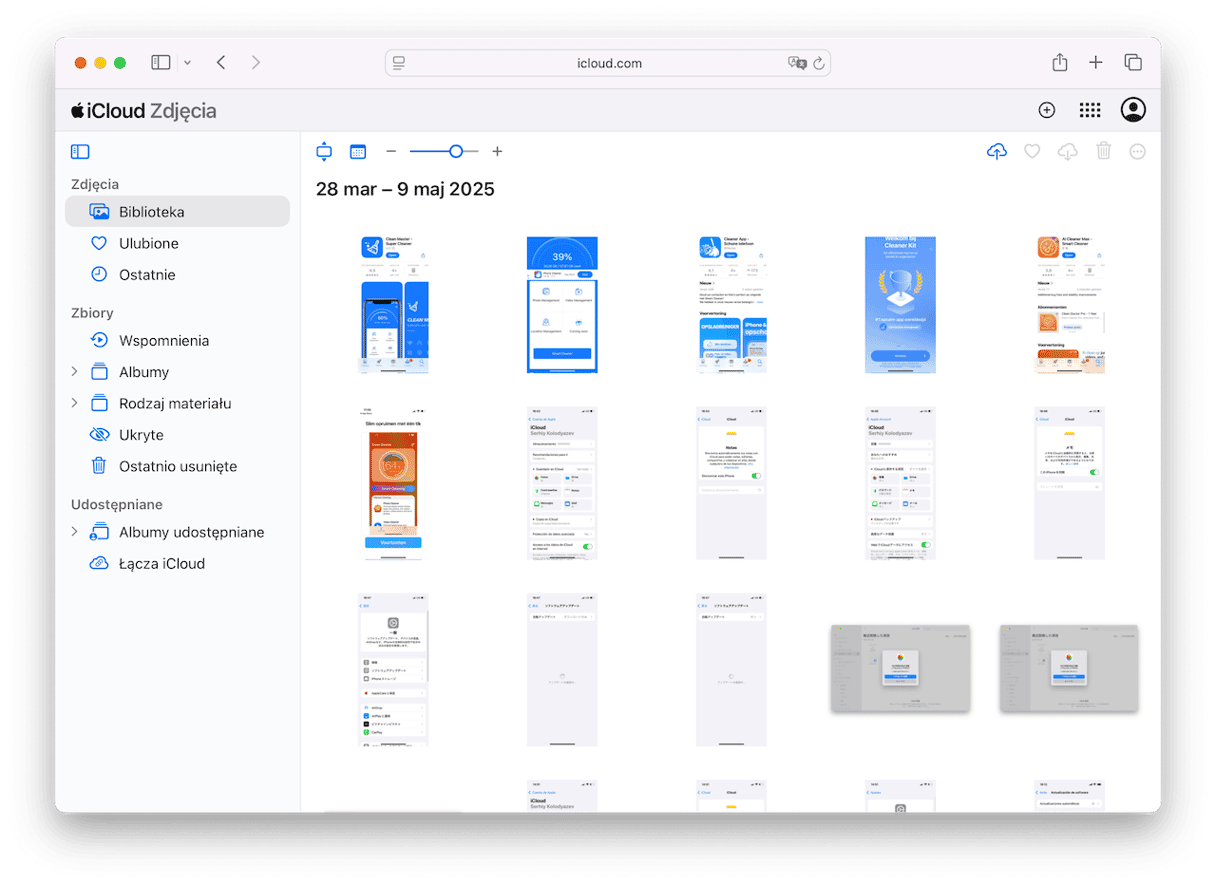Click the zoom in plus button
The height and width of the screenshot is (885, 1216).
(x=497, y=151)
